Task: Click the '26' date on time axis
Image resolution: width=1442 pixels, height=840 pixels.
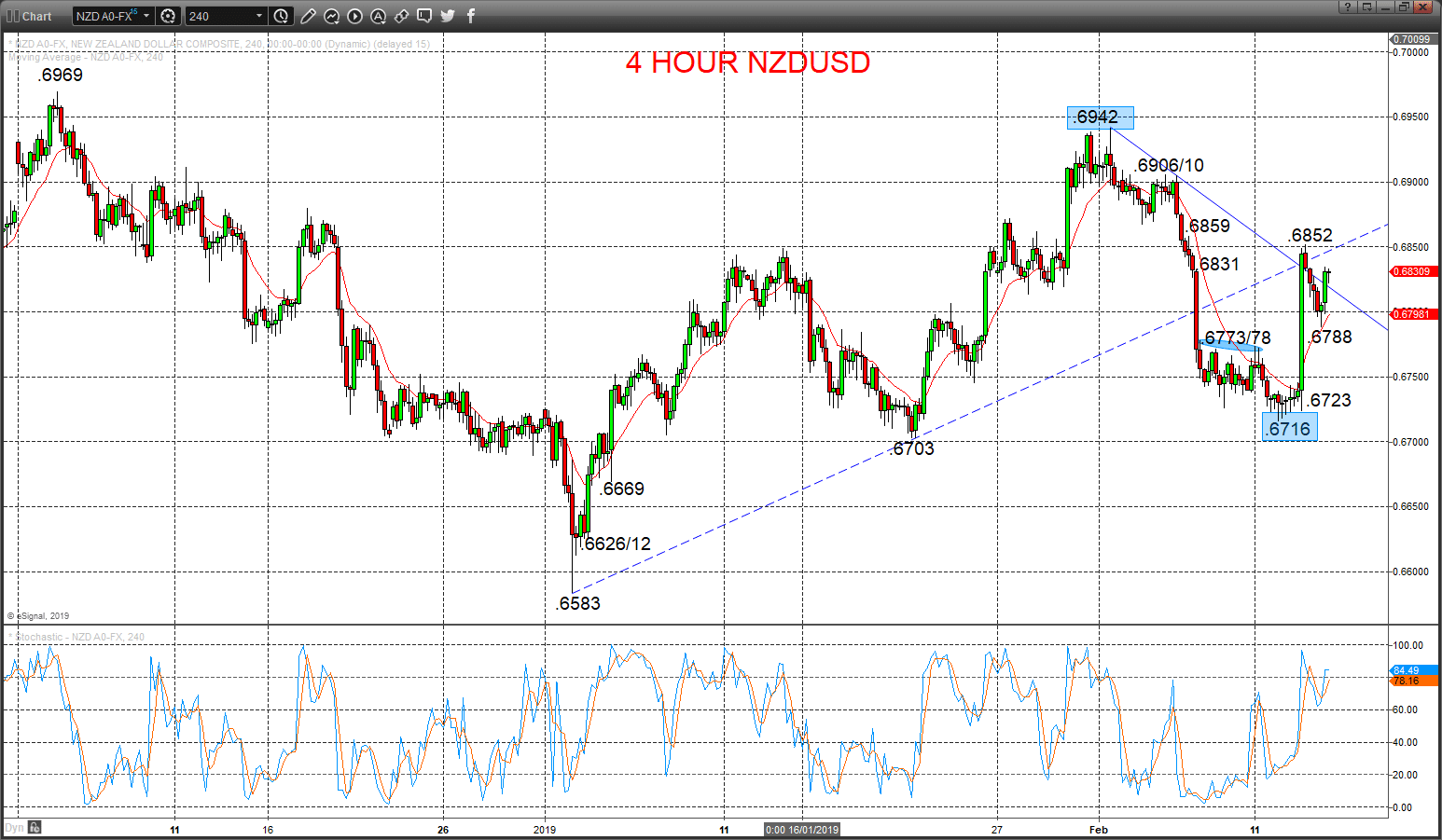Action: [x=443, y=829]
